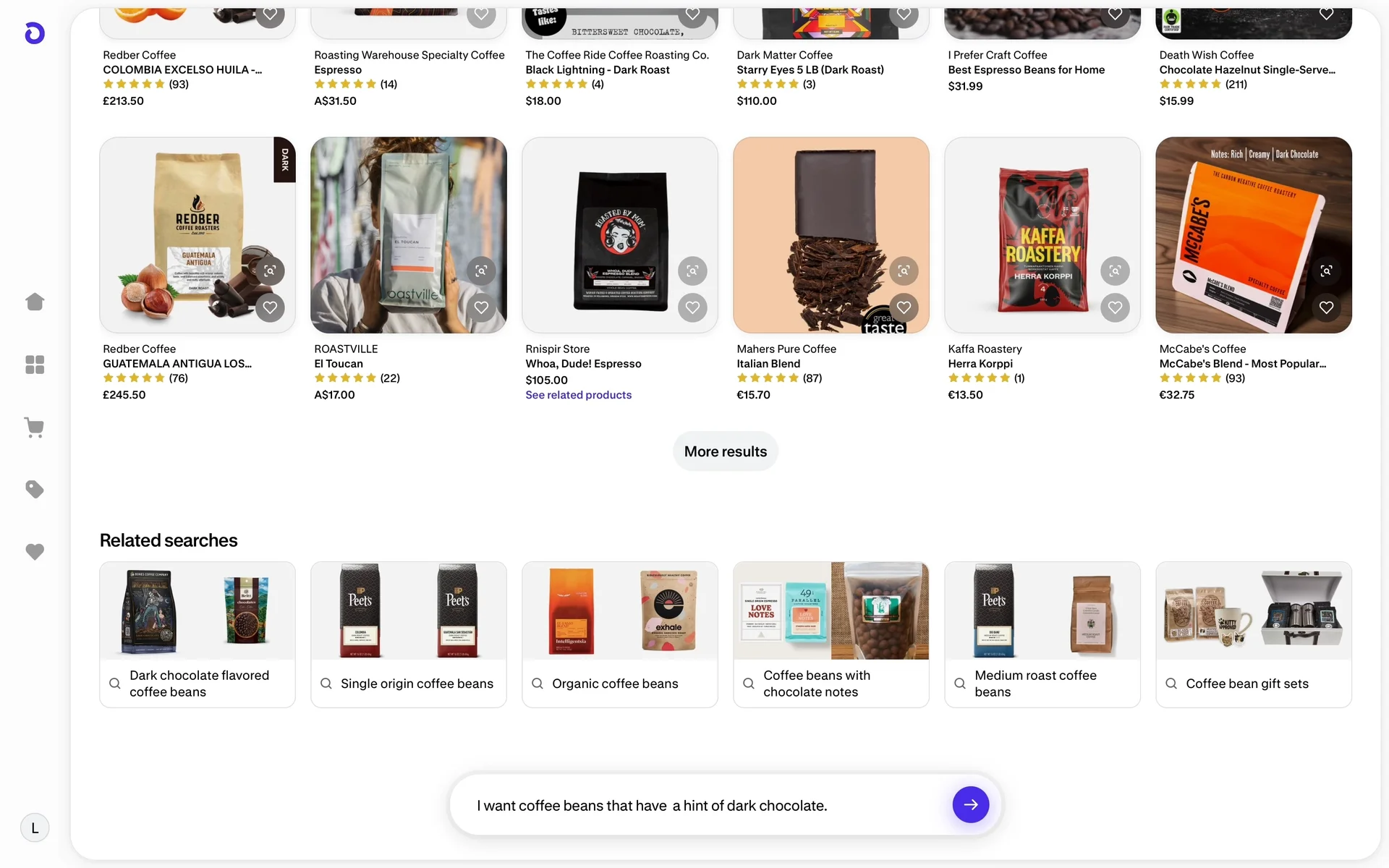Load more results

click(x=725, y=451)
